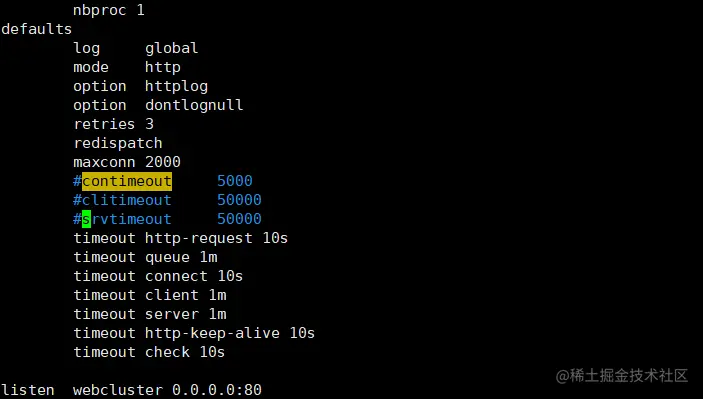
Task: Click the option httplog line
Action: pyautogui.click(x=140, y=86)
